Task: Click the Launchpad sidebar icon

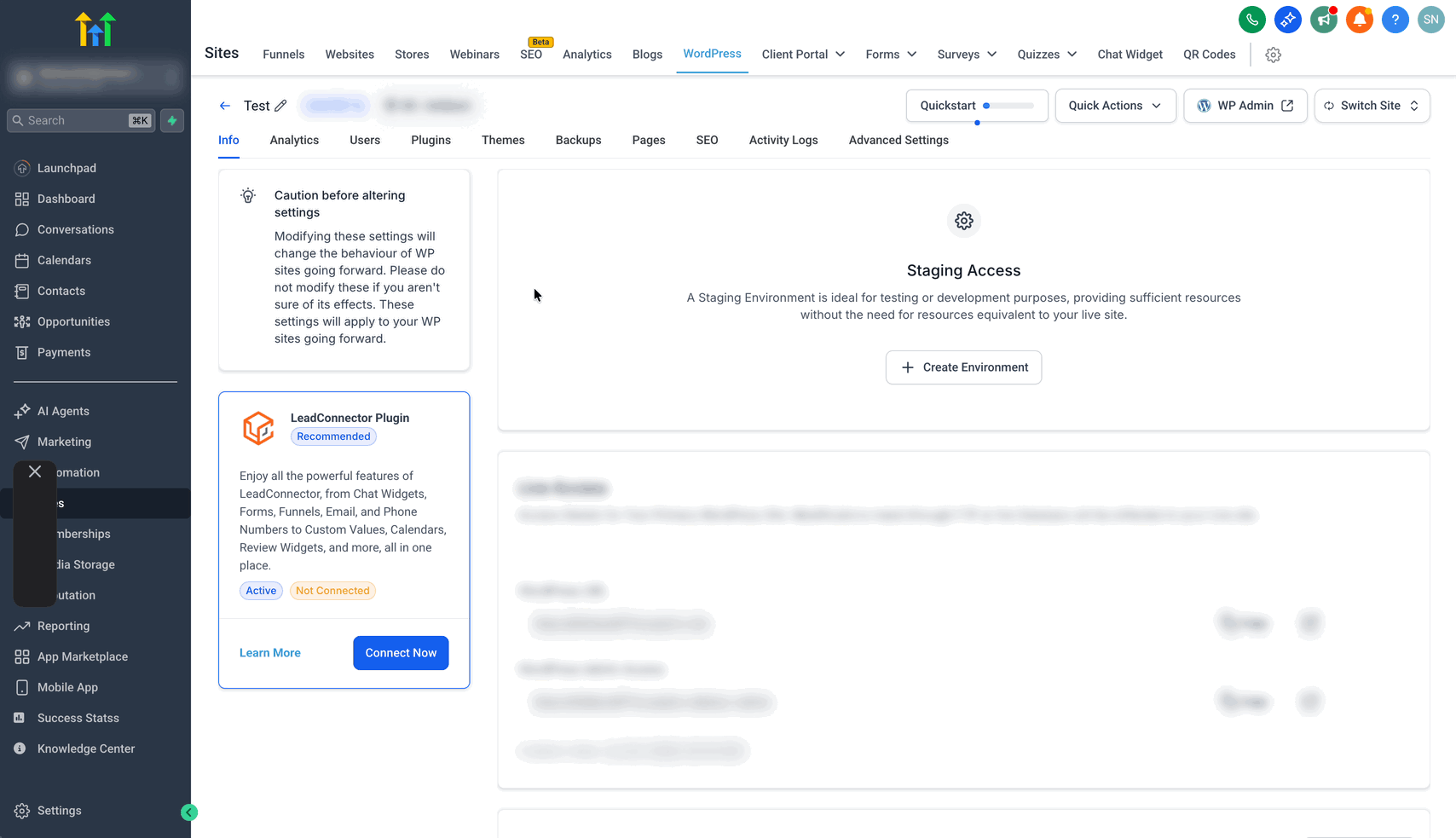Action: coord(22,169)
